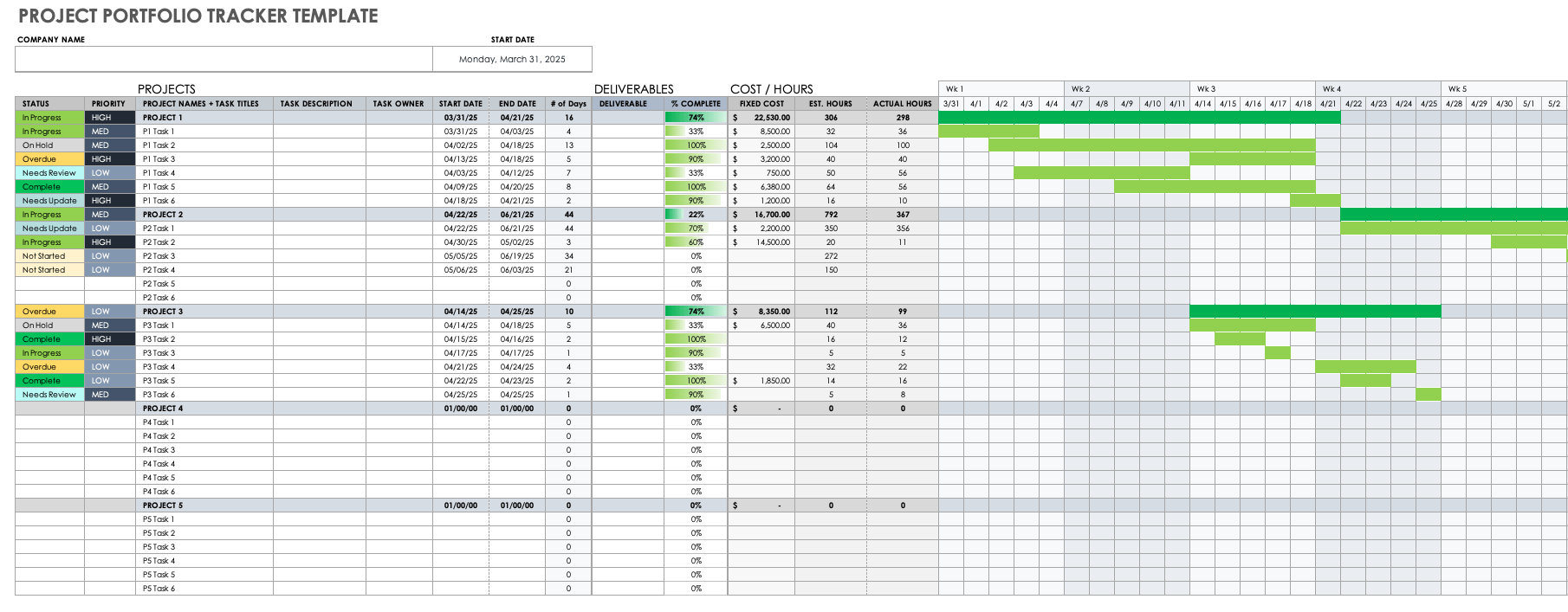Select the FIXED COST column header
This screenshot has width=1568, height=612.
pyautogui.click(x=761, y=104)
